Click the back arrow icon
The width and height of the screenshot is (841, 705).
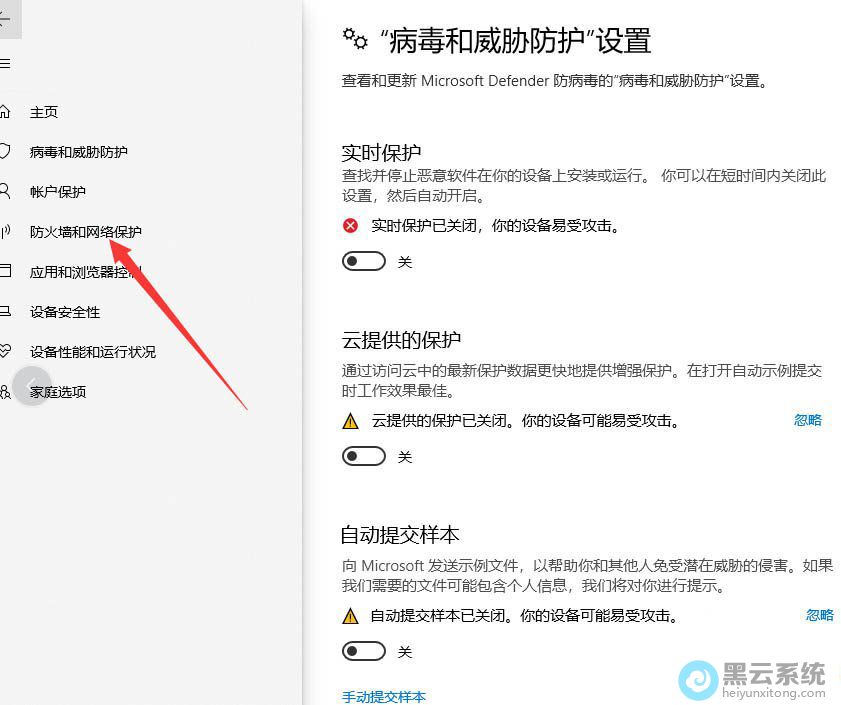click(x=5, y=19)
